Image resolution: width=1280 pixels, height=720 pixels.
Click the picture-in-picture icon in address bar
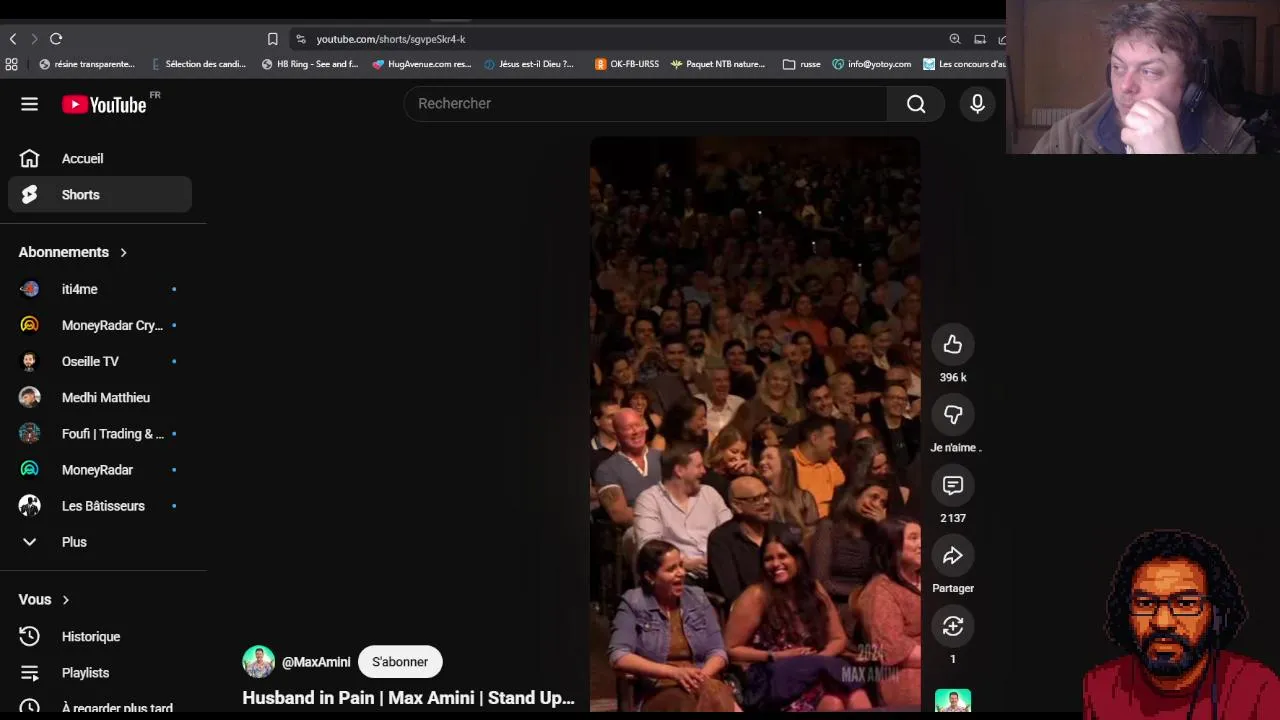[x=980, y=39]
